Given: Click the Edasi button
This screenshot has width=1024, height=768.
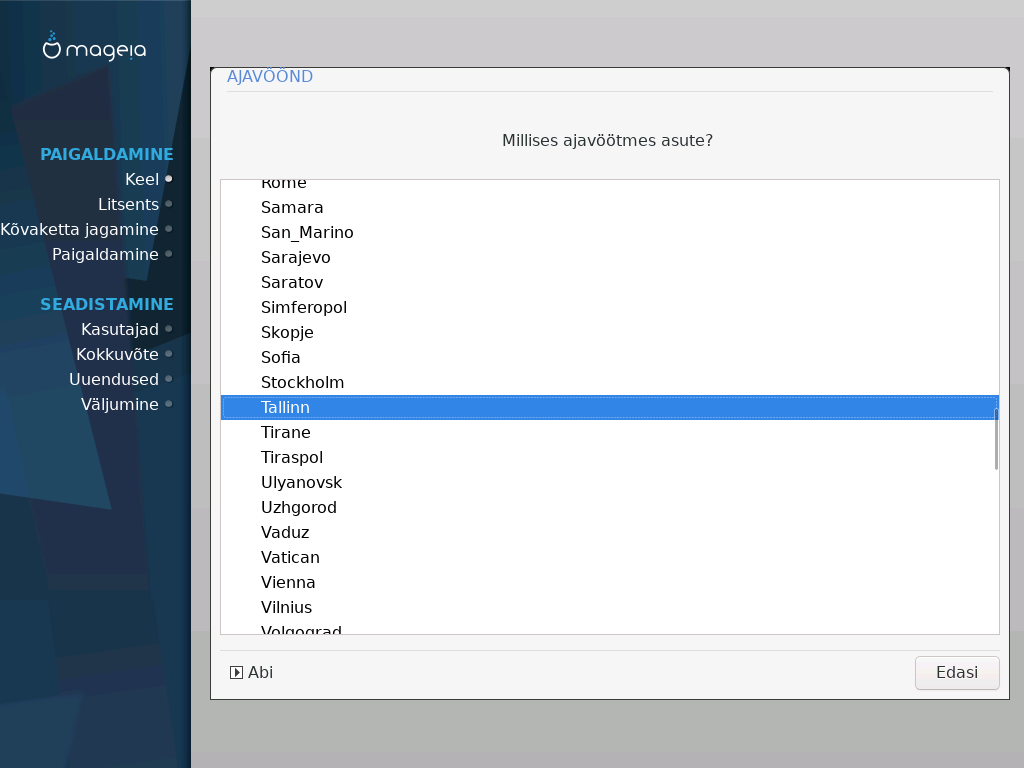Looking at the screenshot, I should (956, 673).
